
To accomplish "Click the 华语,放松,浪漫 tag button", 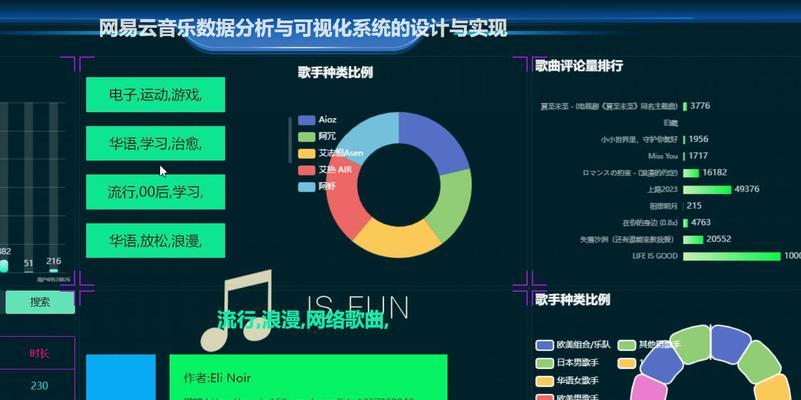I will [155, 241].
